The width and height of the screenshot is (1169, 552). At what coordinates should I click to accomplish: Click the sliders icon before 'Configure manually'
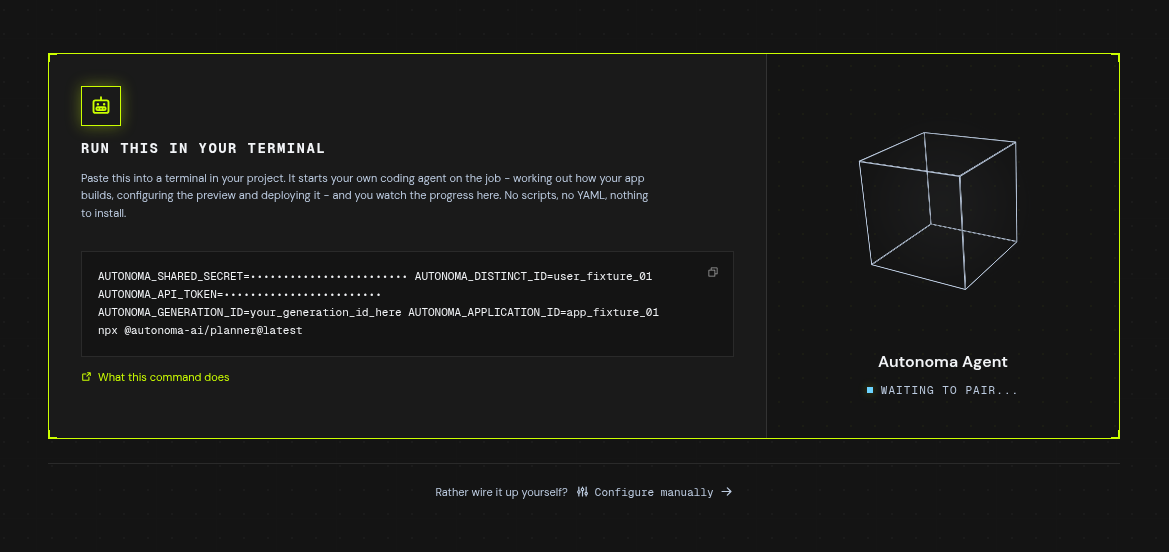[x=582, y=492]
